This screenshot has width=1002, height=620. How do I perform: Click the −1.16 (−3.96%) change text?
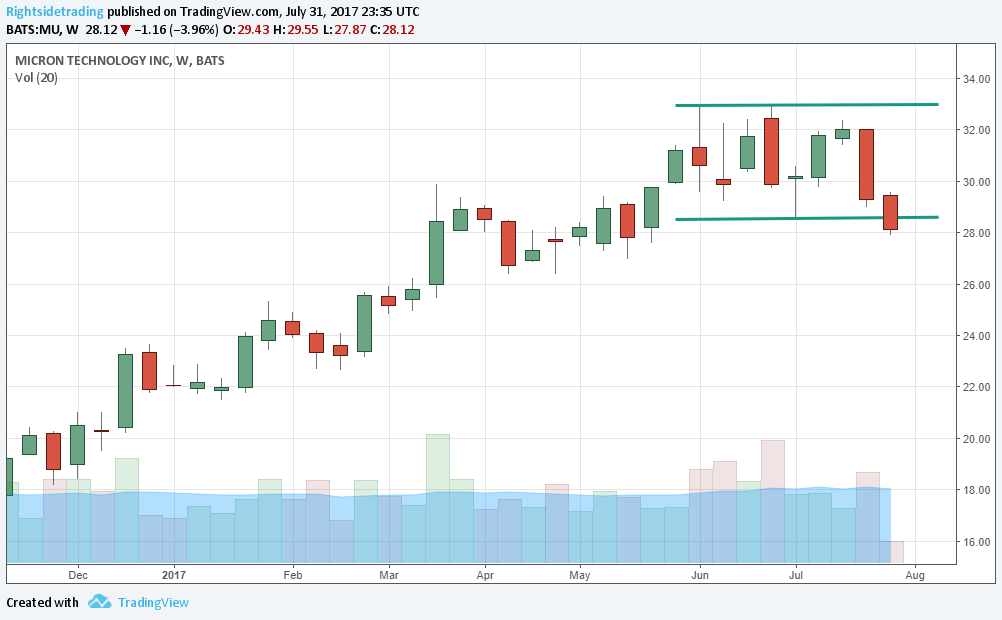point(176,30)
